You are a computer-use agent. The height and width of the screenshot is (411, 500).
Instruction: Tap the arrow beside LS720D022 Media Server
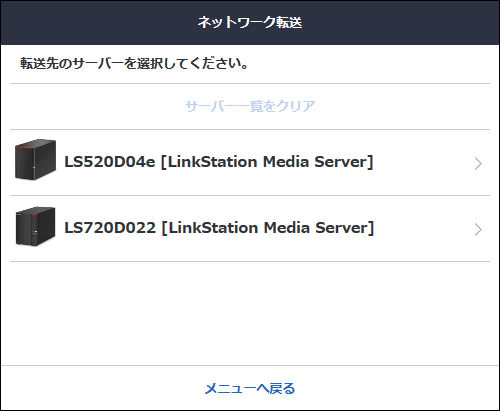coord(478,229)
